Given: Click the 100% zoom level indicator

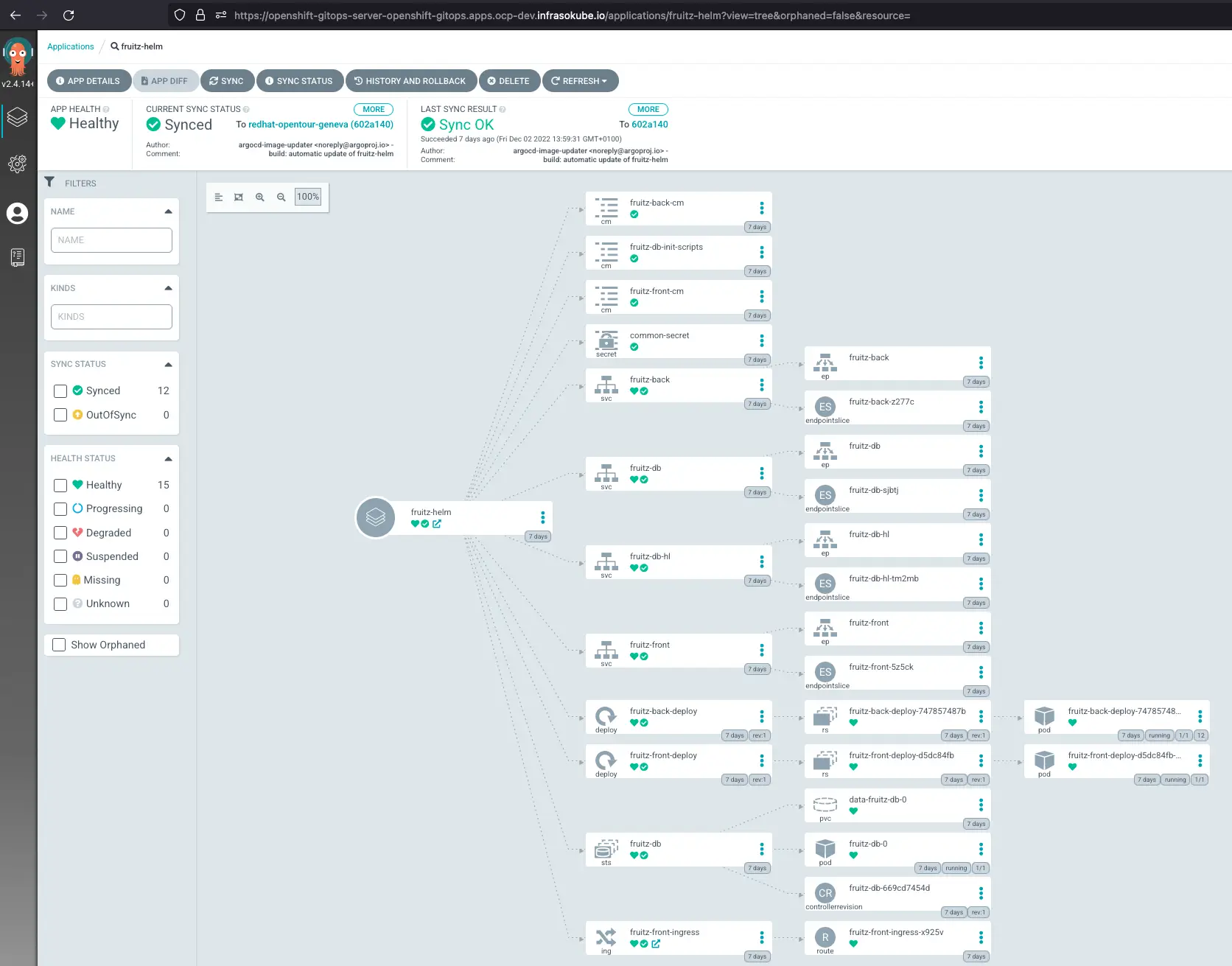Looking at the screenshot, I should (308, 197).
